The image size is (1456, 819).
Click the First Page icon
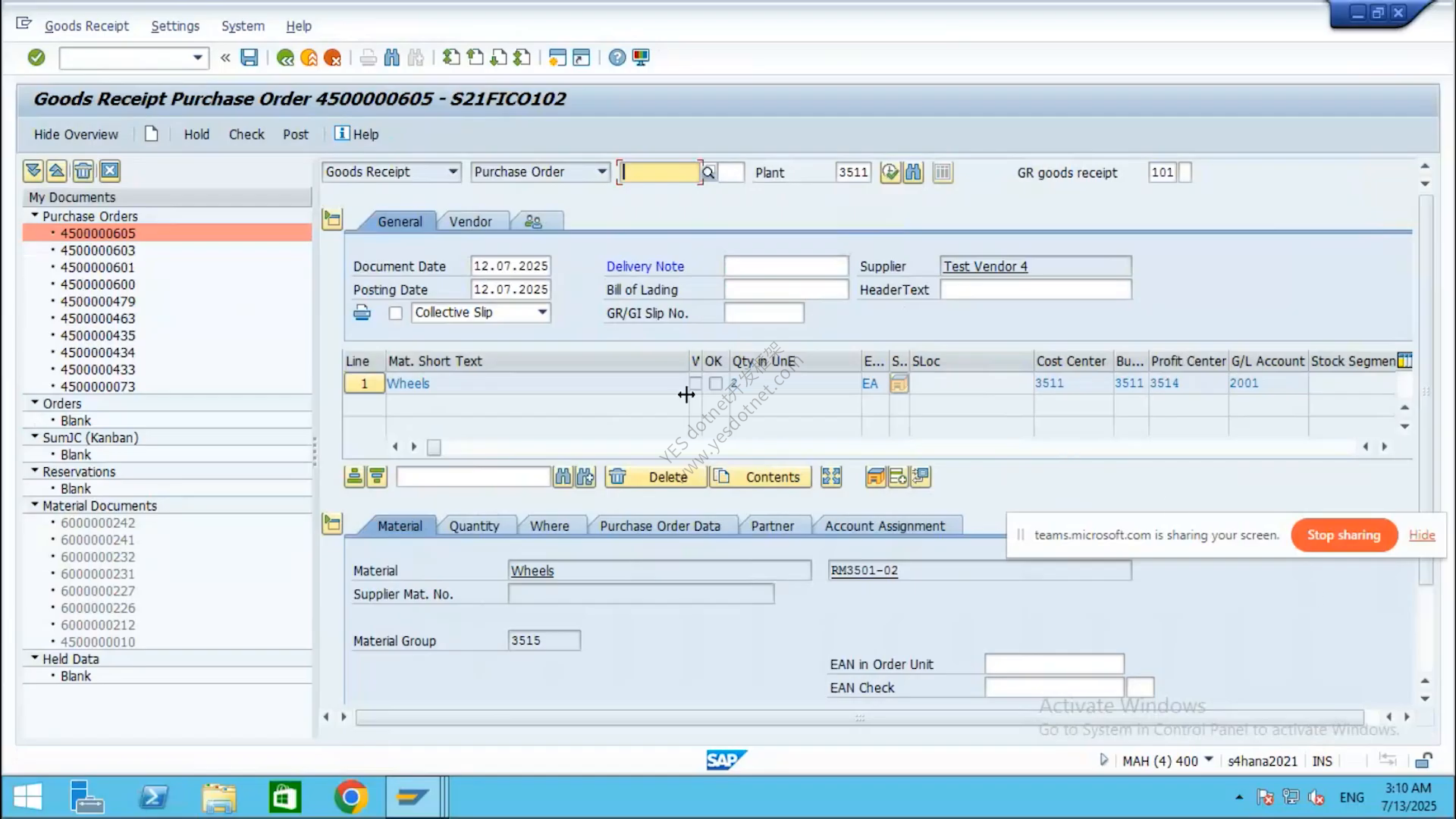click(451, 58)
